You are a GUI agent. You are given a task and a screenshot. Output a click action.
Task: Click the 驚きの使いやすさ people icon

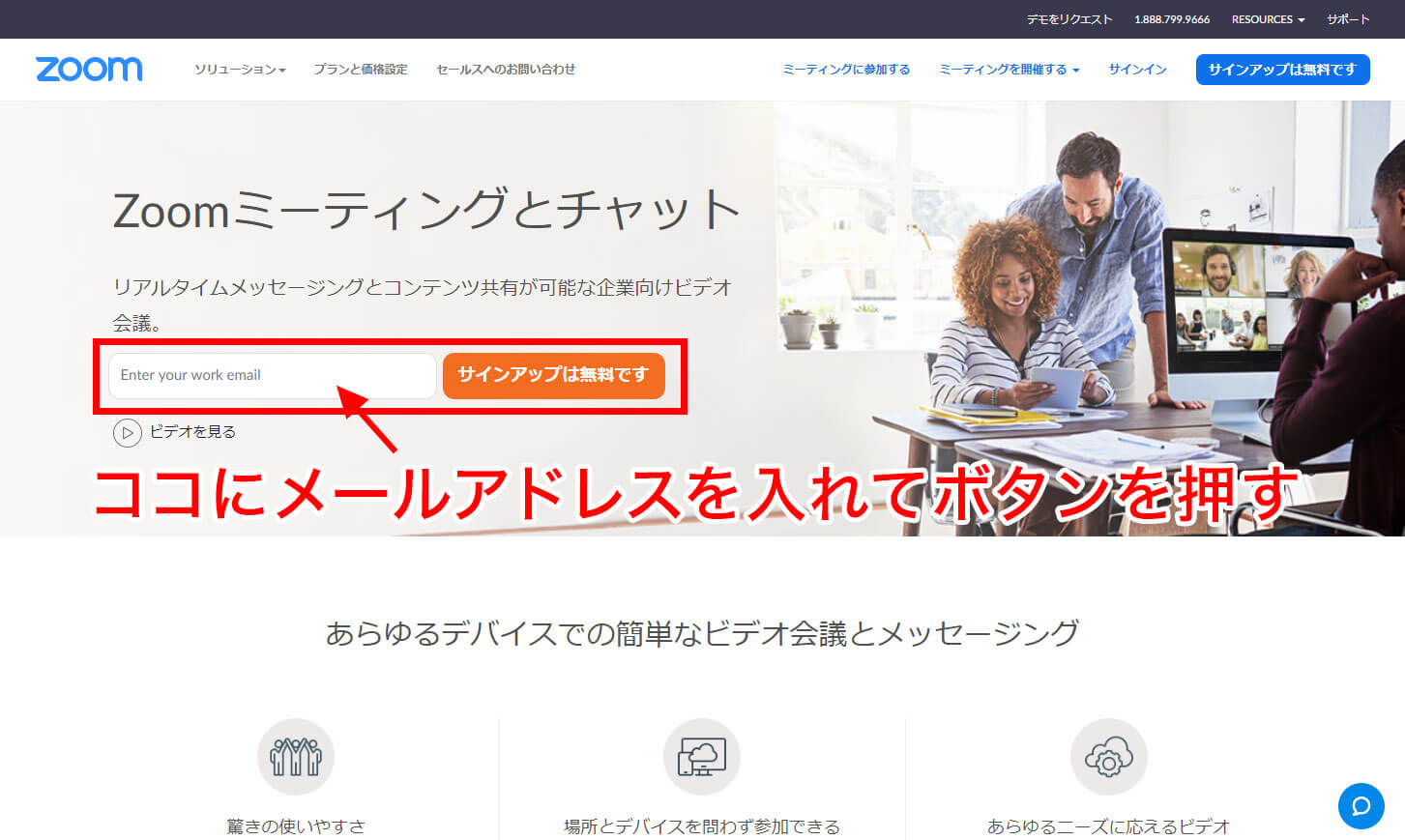pos(296,756)
